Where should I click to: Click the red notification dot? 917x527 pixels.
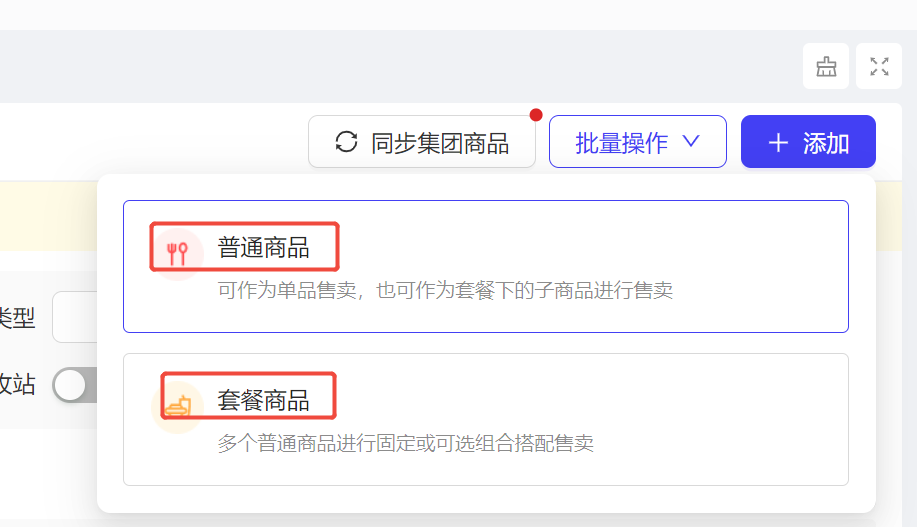pos(536,115)
